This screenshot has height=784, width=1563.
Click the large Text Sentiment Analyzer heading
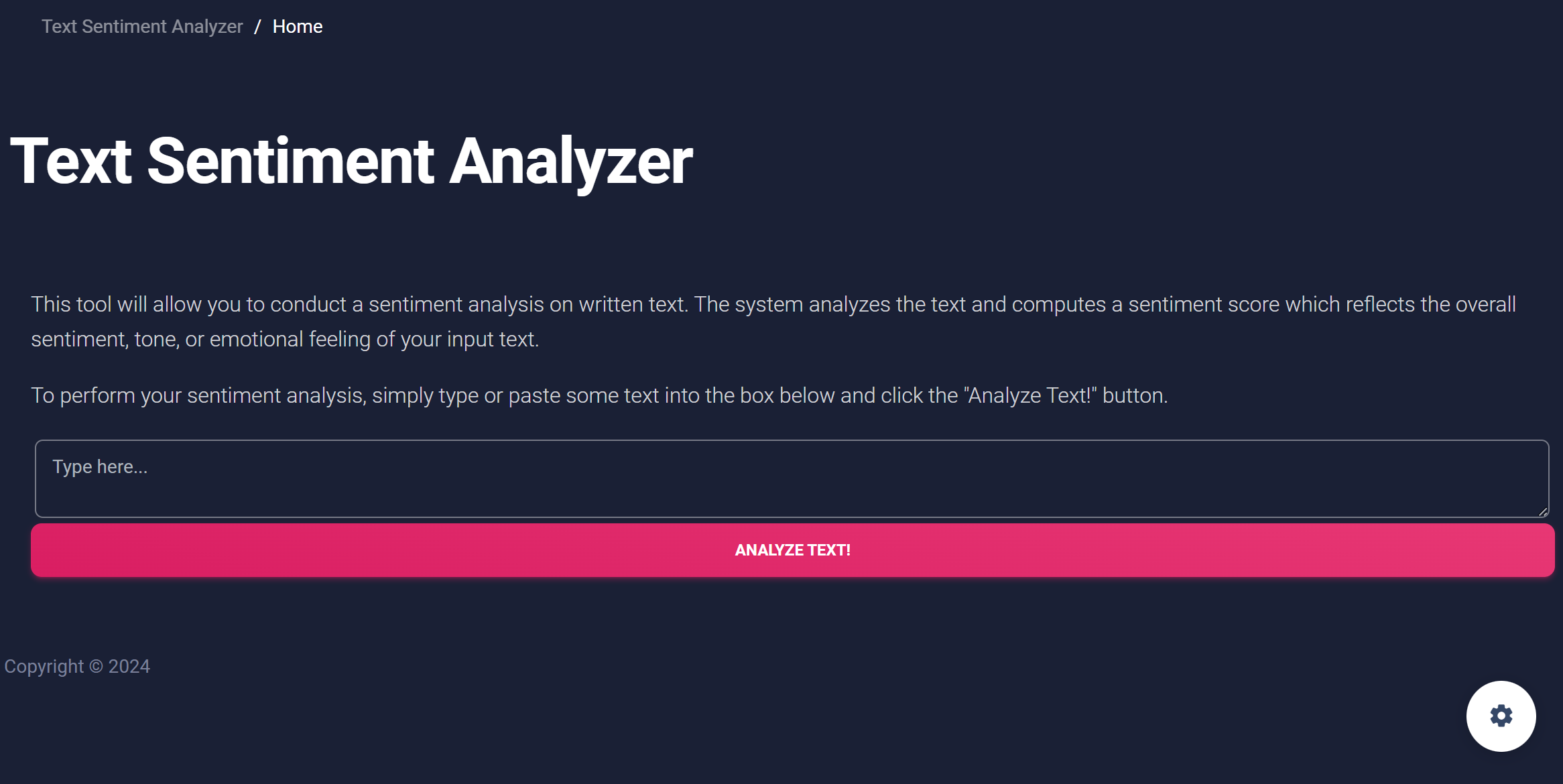(x=351, y=161)
